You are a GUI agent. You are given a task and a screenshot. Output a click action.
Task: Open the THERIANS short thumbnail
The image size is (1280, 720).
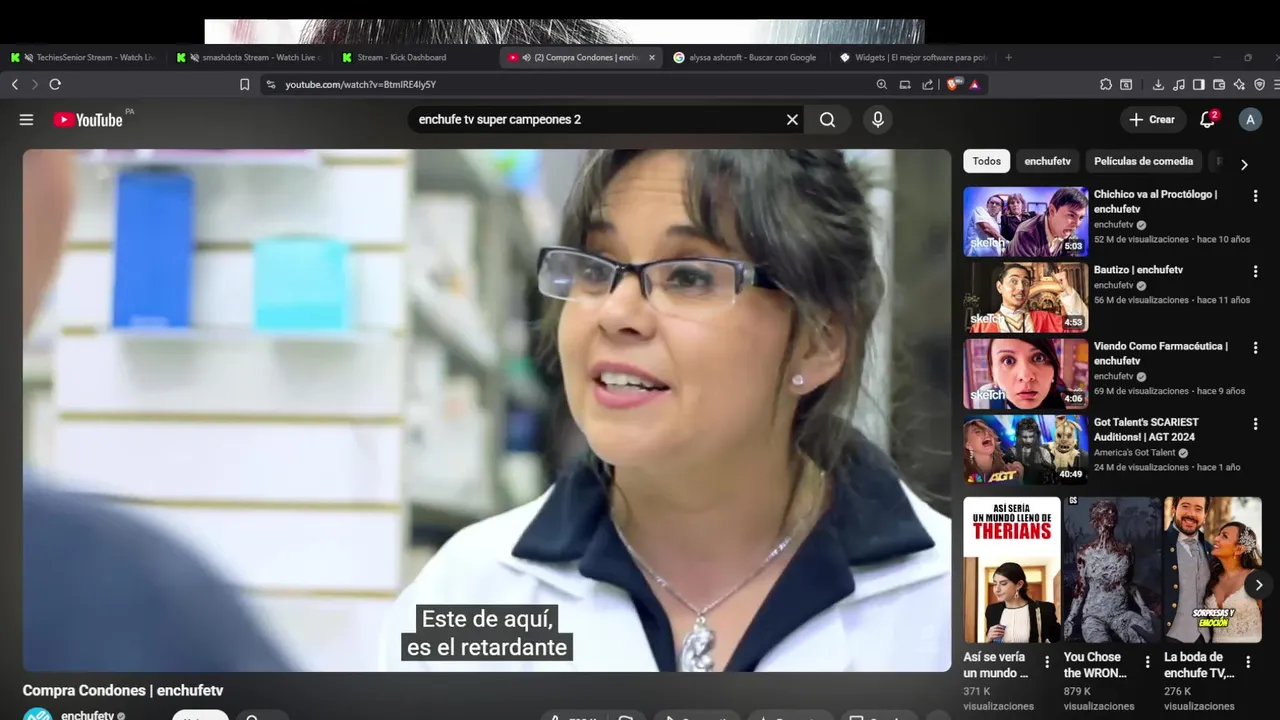click(1012, 569)
